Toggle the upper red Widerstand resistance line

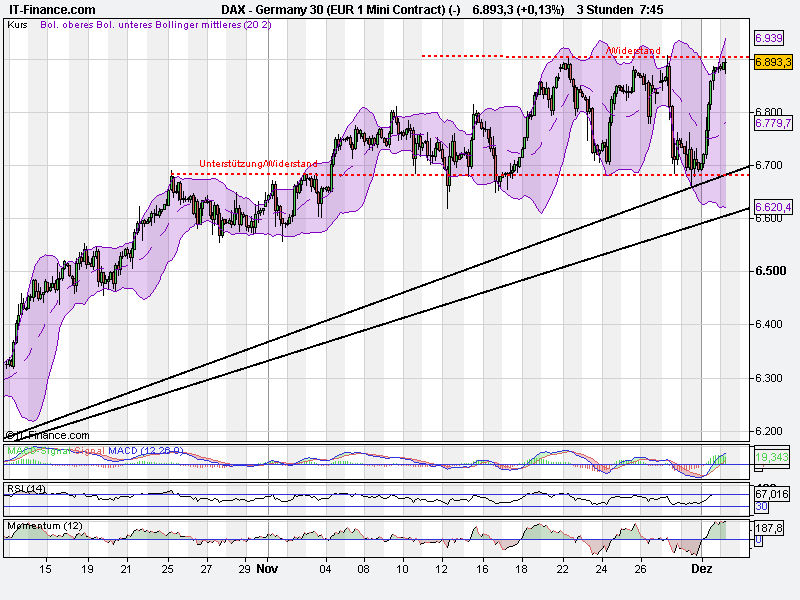[550, 56]
